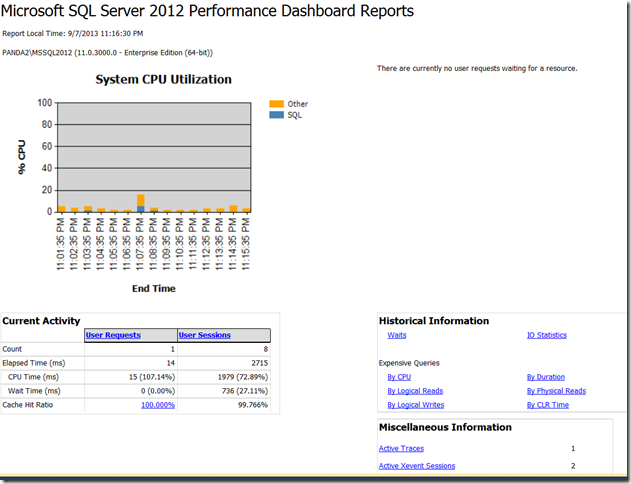Click the System CPU Utilization chart title

(x=163, y=79)
